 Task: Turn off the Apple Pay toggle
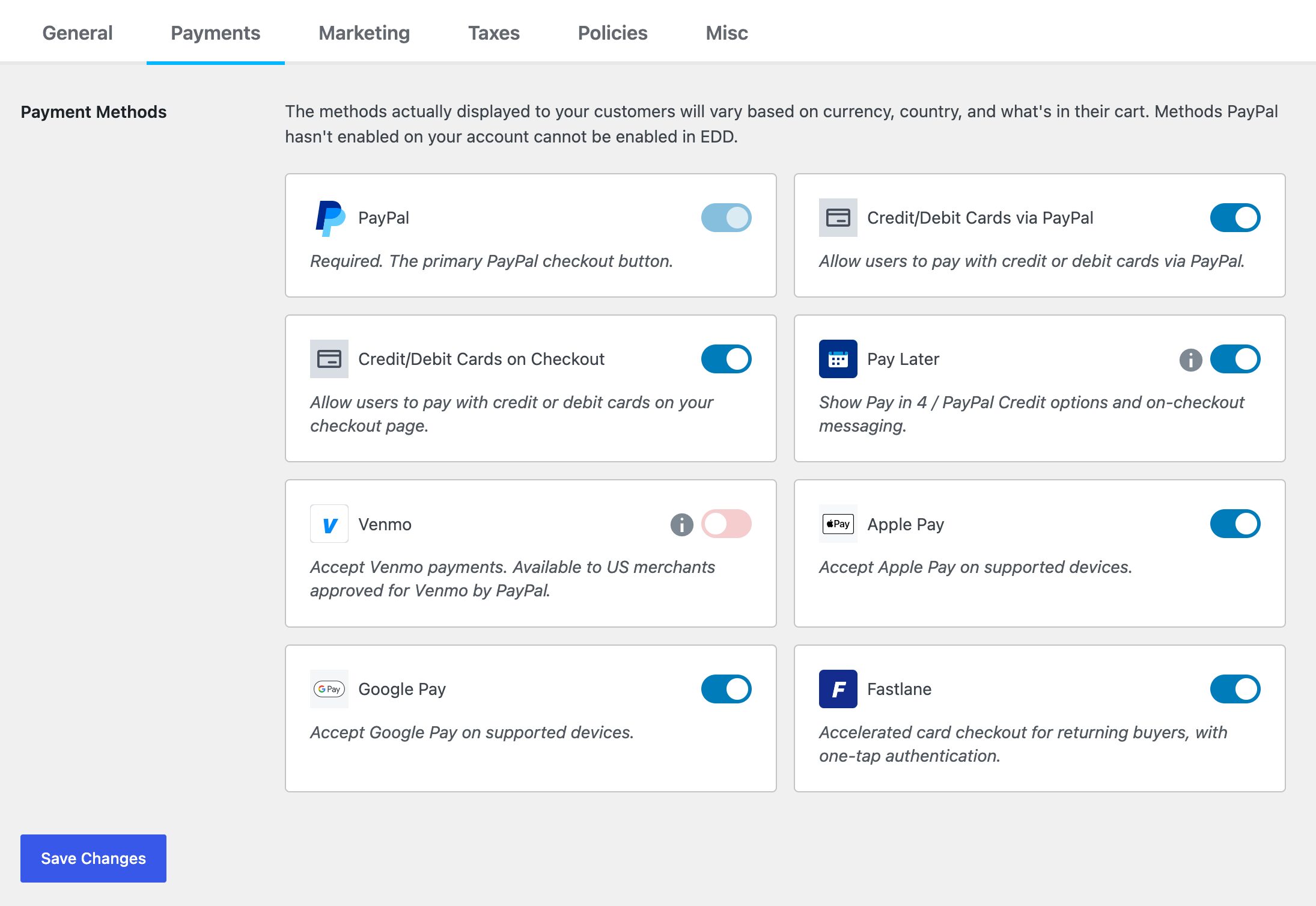click(1235, 524)
